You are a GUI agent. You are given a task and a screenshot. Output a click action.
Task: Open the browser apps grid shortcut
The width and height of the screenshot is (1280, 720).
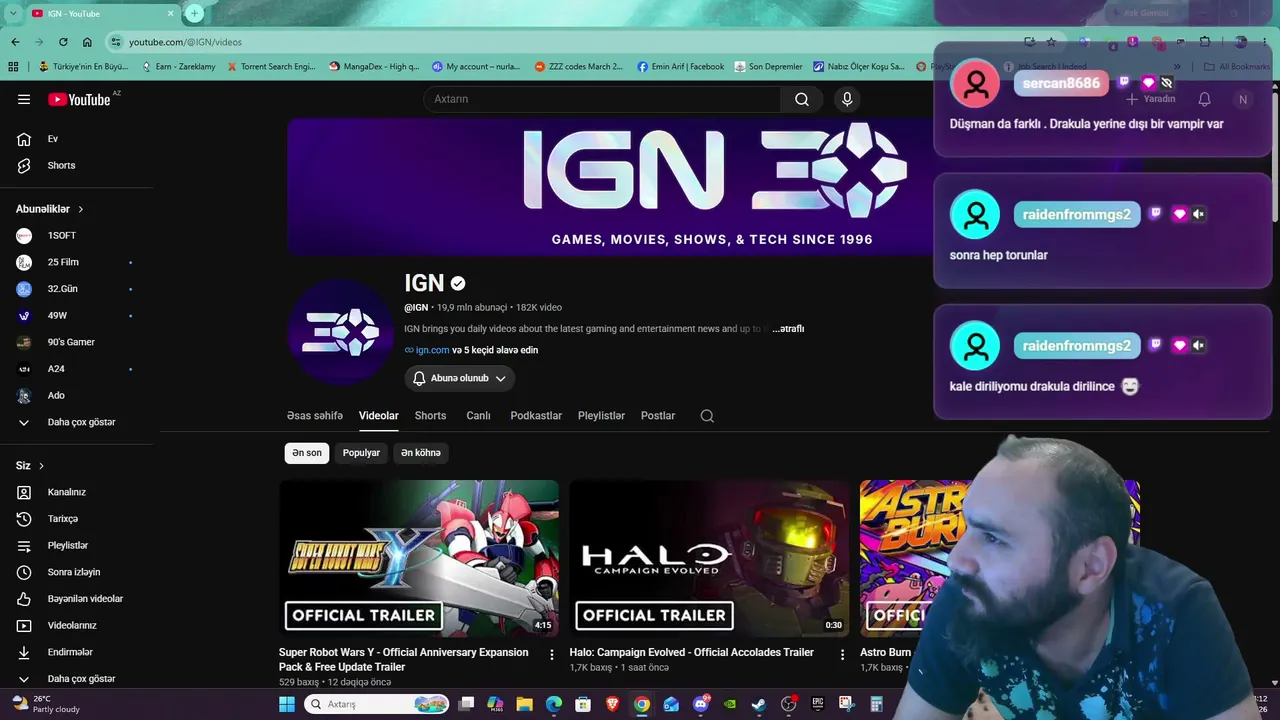tap(13, 67)
